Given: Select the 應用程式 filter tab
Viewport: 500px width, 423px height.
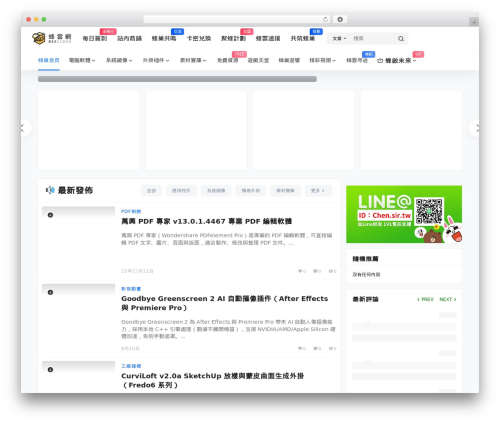Looking at the screenshot, I should point(181,191).
